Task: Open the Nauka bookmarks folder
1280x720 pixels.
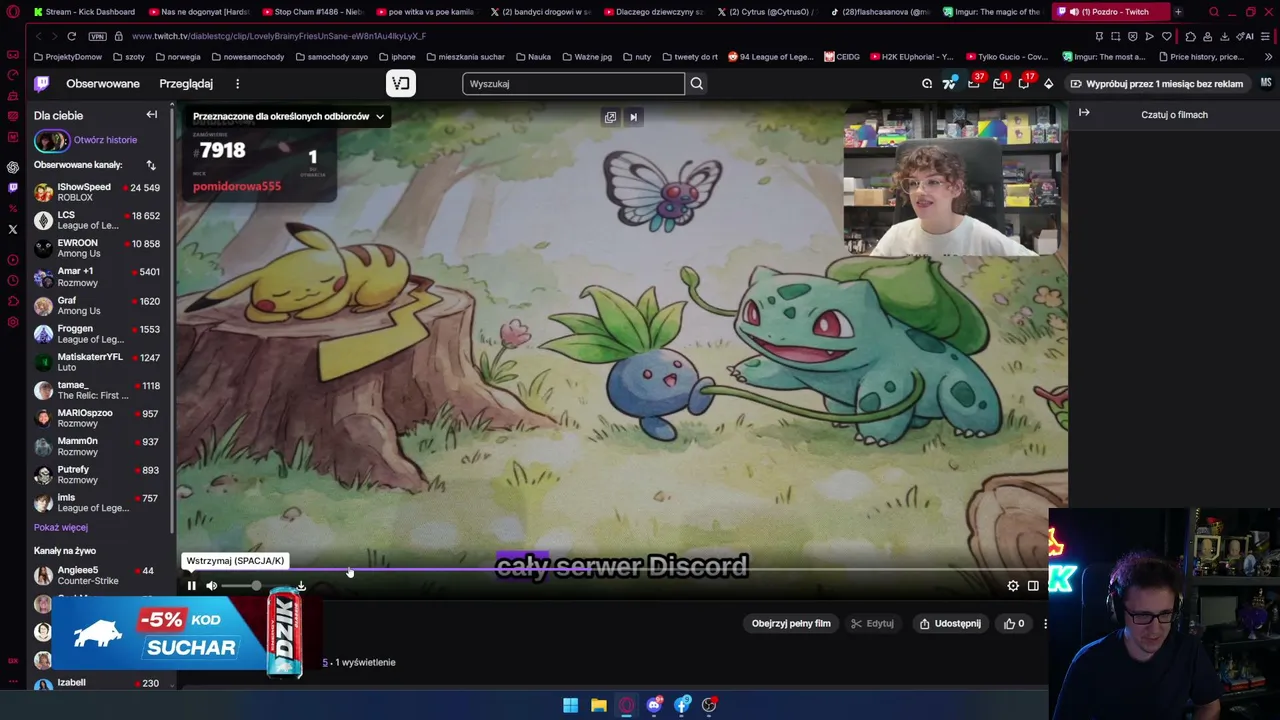Action: tap(533, 57)
